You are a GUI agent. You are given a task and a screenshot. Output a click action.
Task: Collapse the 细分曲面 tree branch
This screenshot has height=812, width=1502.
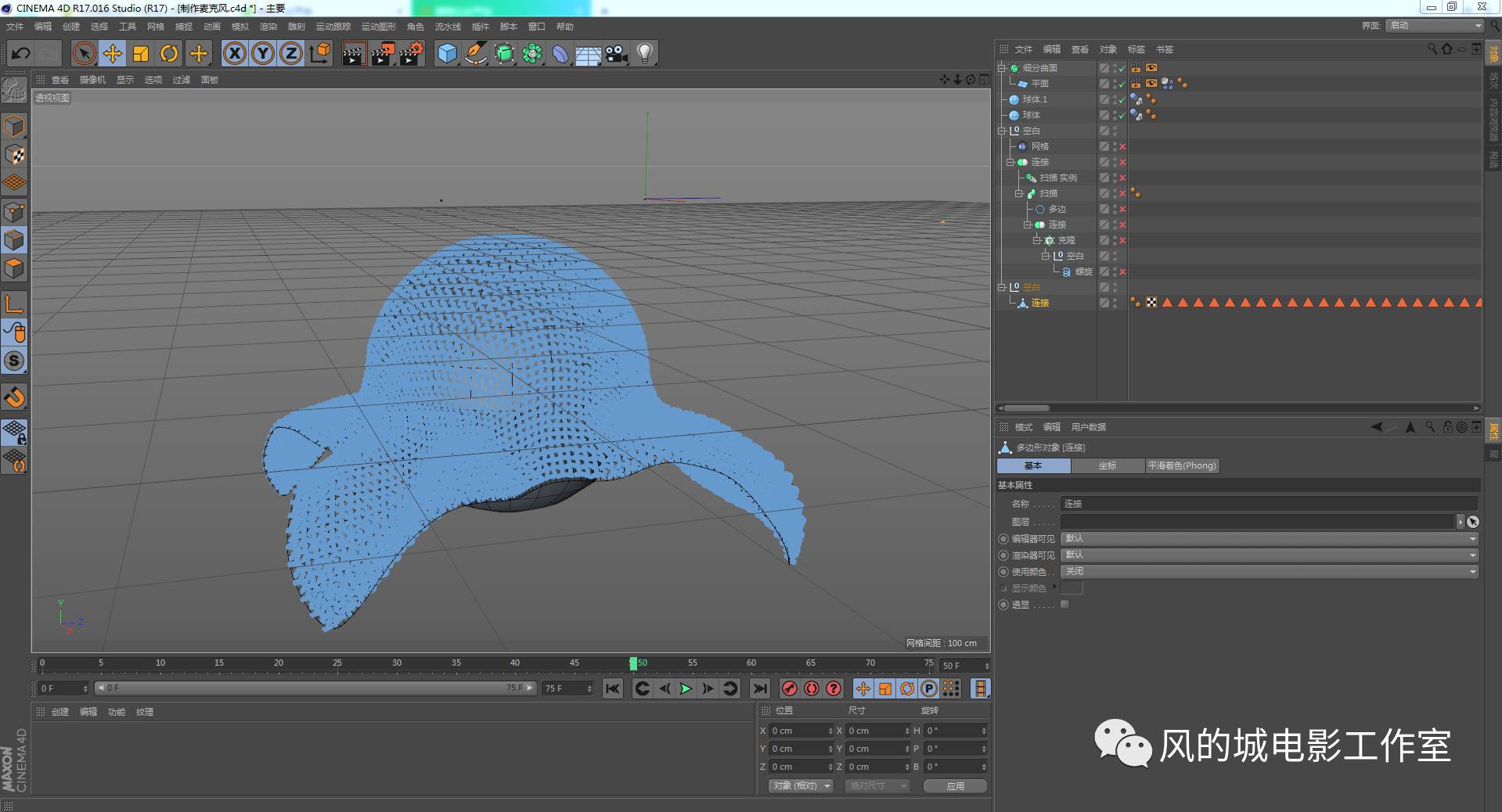[x=1003, y=68]
